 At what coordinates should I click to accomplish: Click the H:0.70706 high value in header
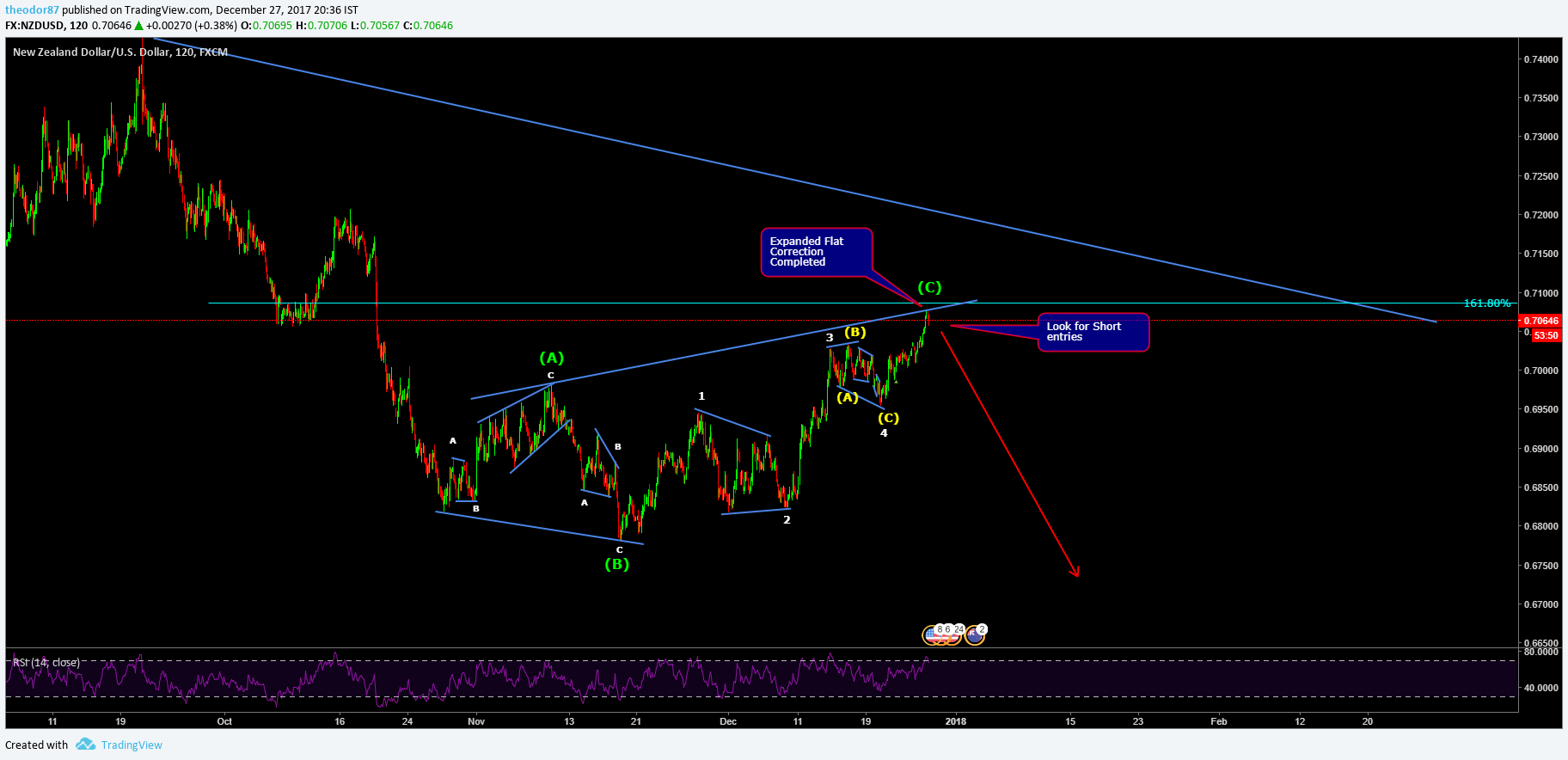(322, 26)
